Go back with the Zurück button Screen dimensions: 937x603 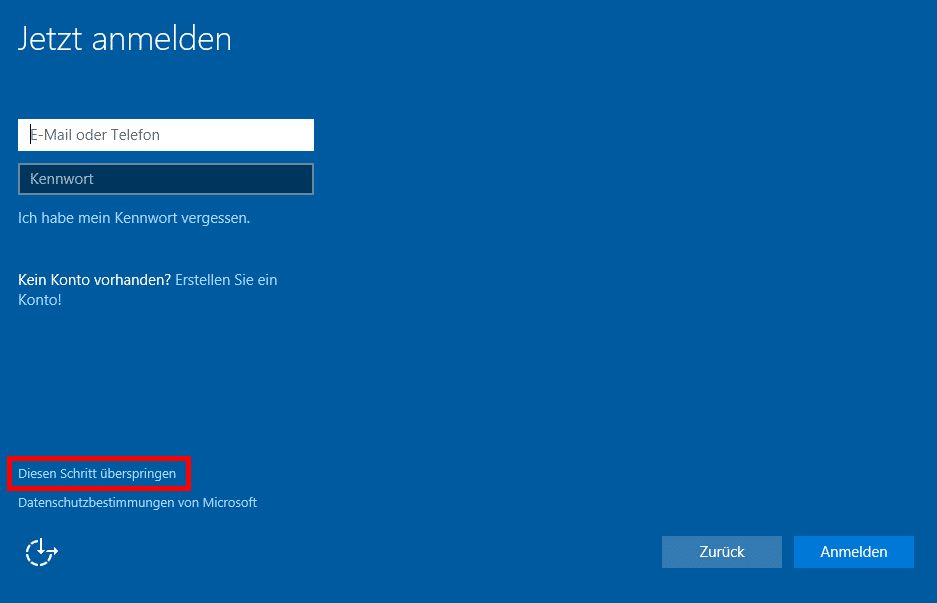[721, 552]
